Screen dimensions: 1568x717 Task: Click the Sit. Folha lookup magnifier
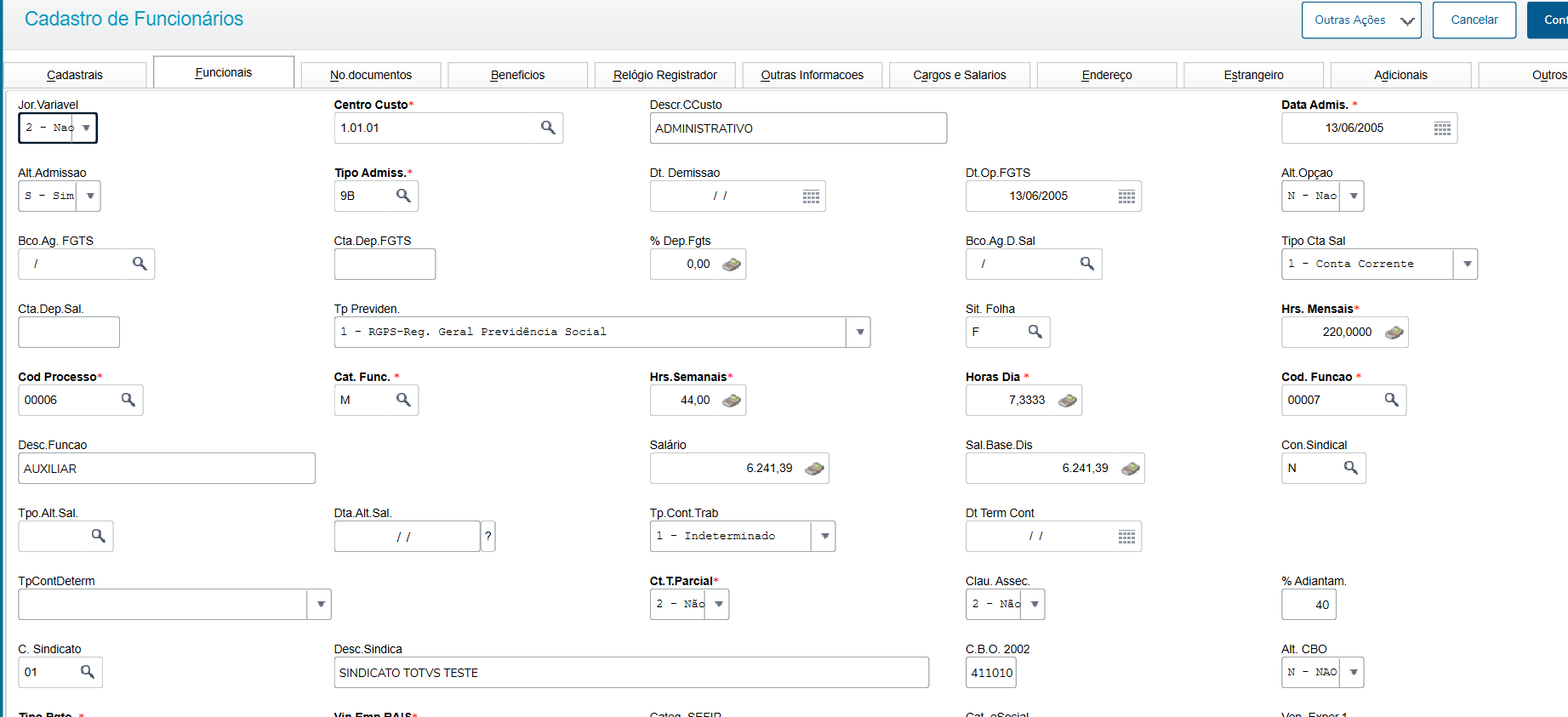tap(1035, 332)
